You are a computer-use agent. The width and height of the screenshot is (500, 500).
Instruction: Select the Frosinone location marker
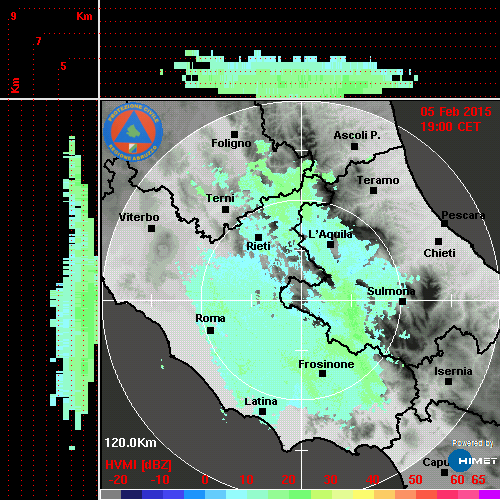(x=322, y=374)
